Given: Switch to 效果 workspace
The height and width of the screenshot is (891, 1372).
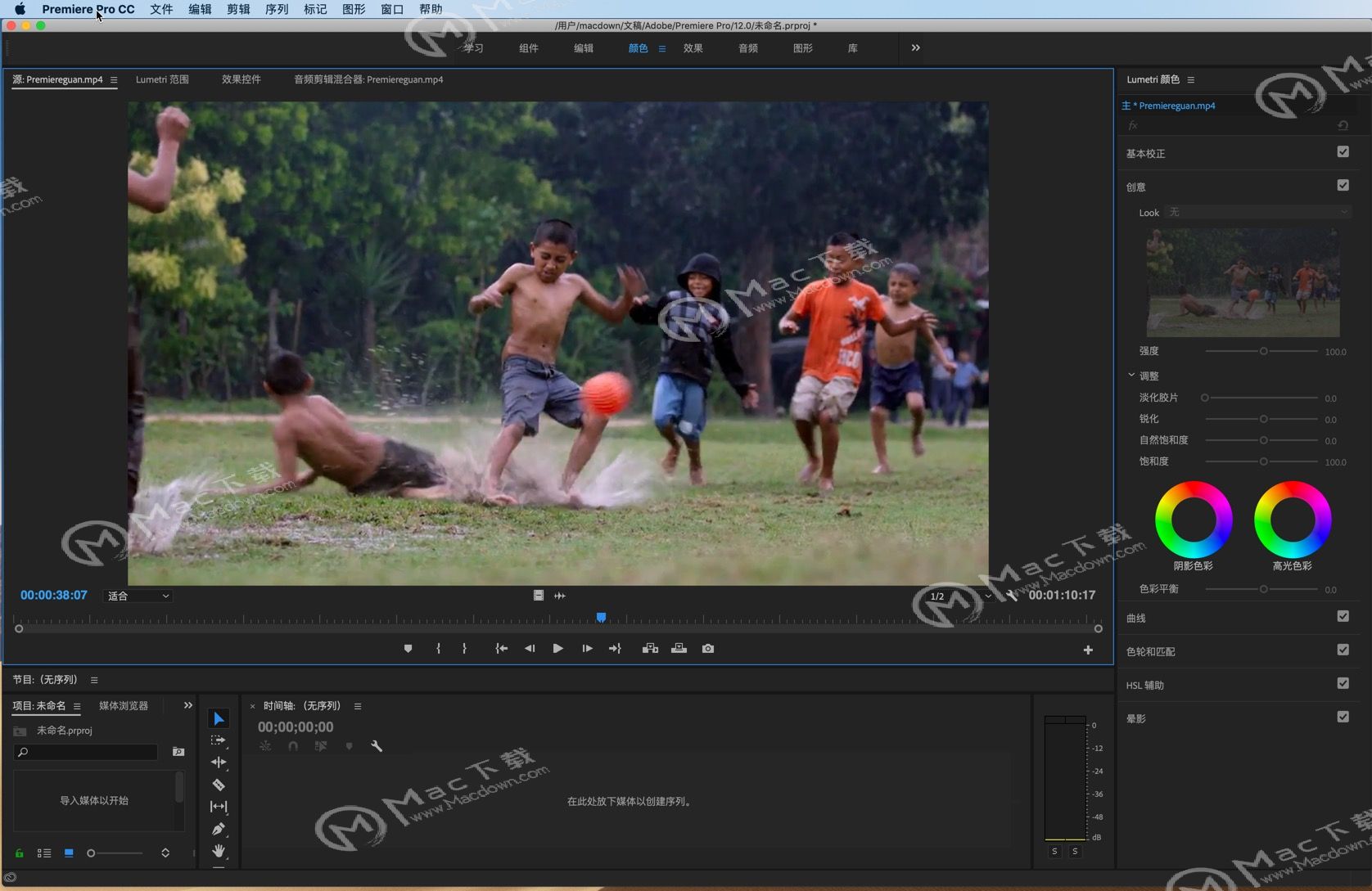Looking at the screenshot, I should tap(693, 48).
